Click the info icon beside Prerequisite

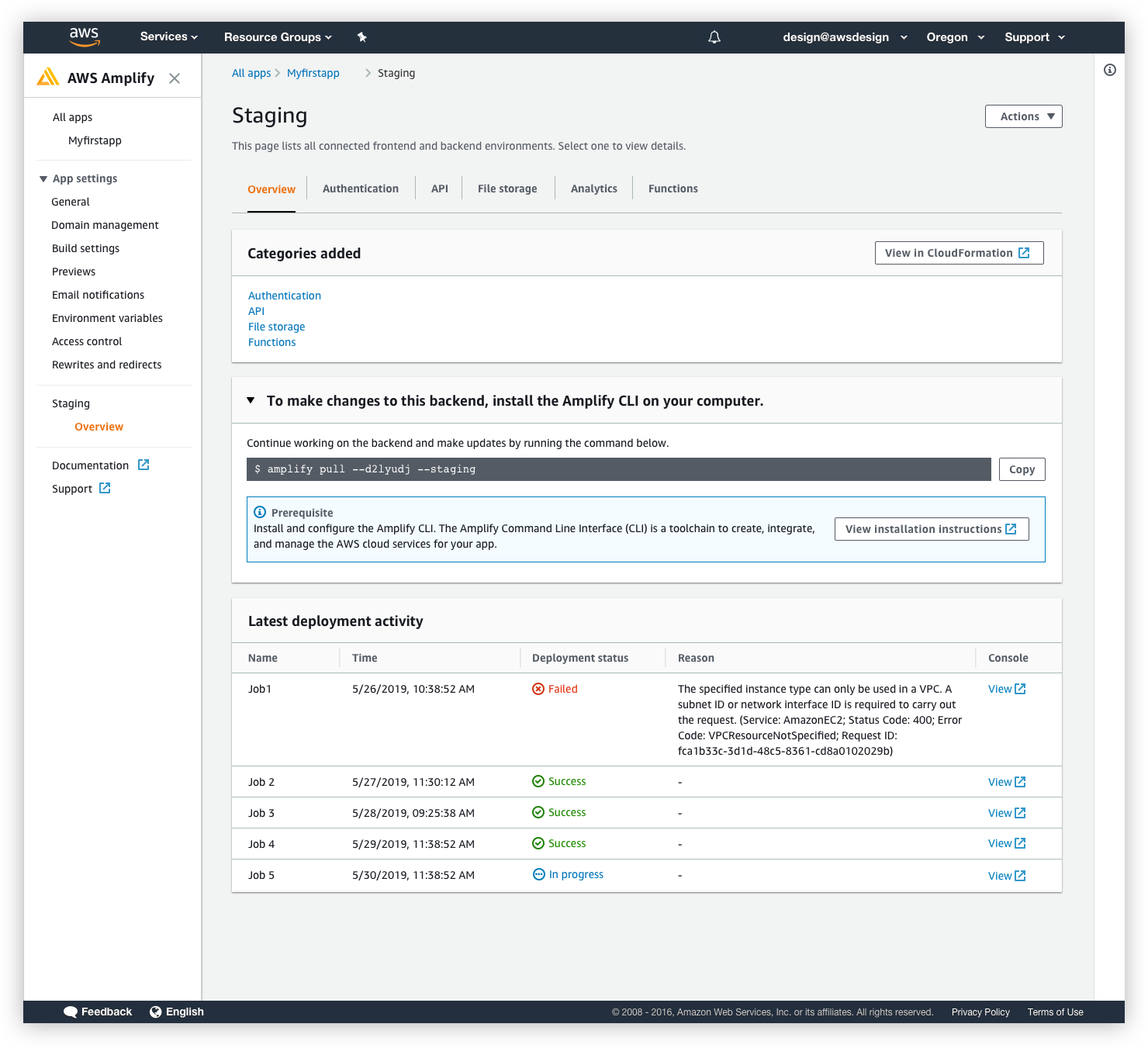(x=260, y=512)
